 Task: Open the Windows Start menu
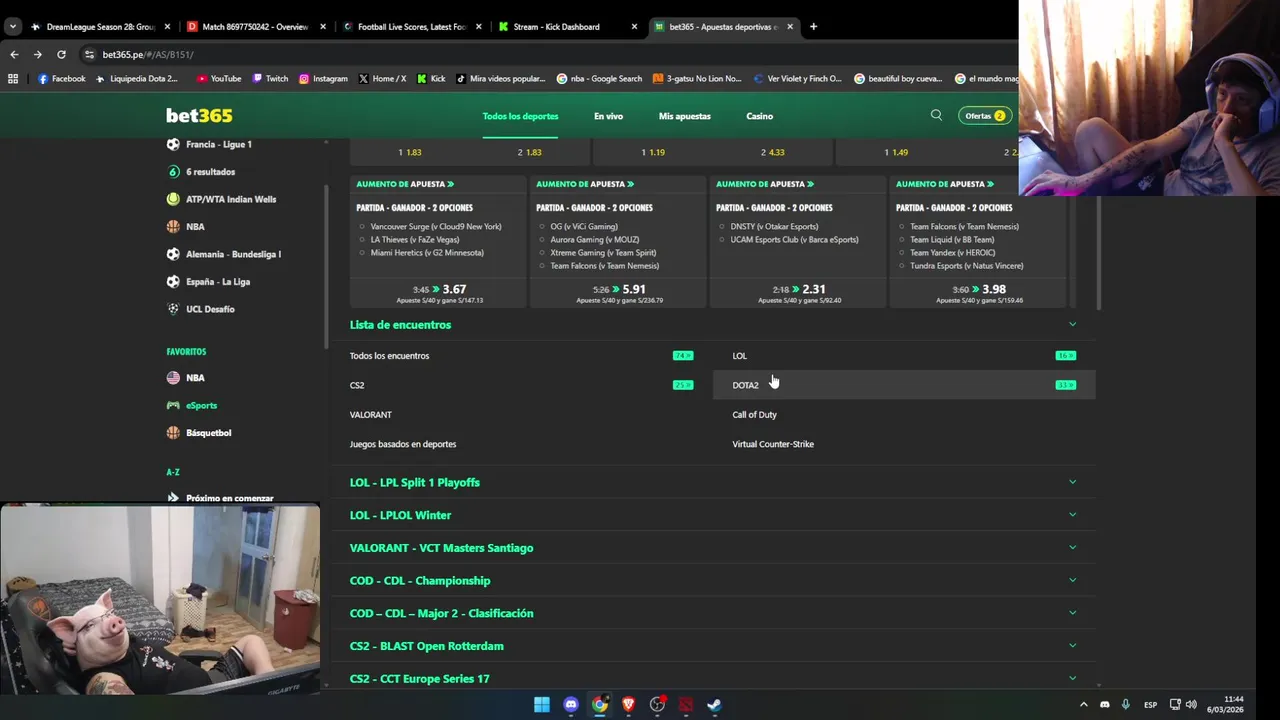[x=541, y=704]
